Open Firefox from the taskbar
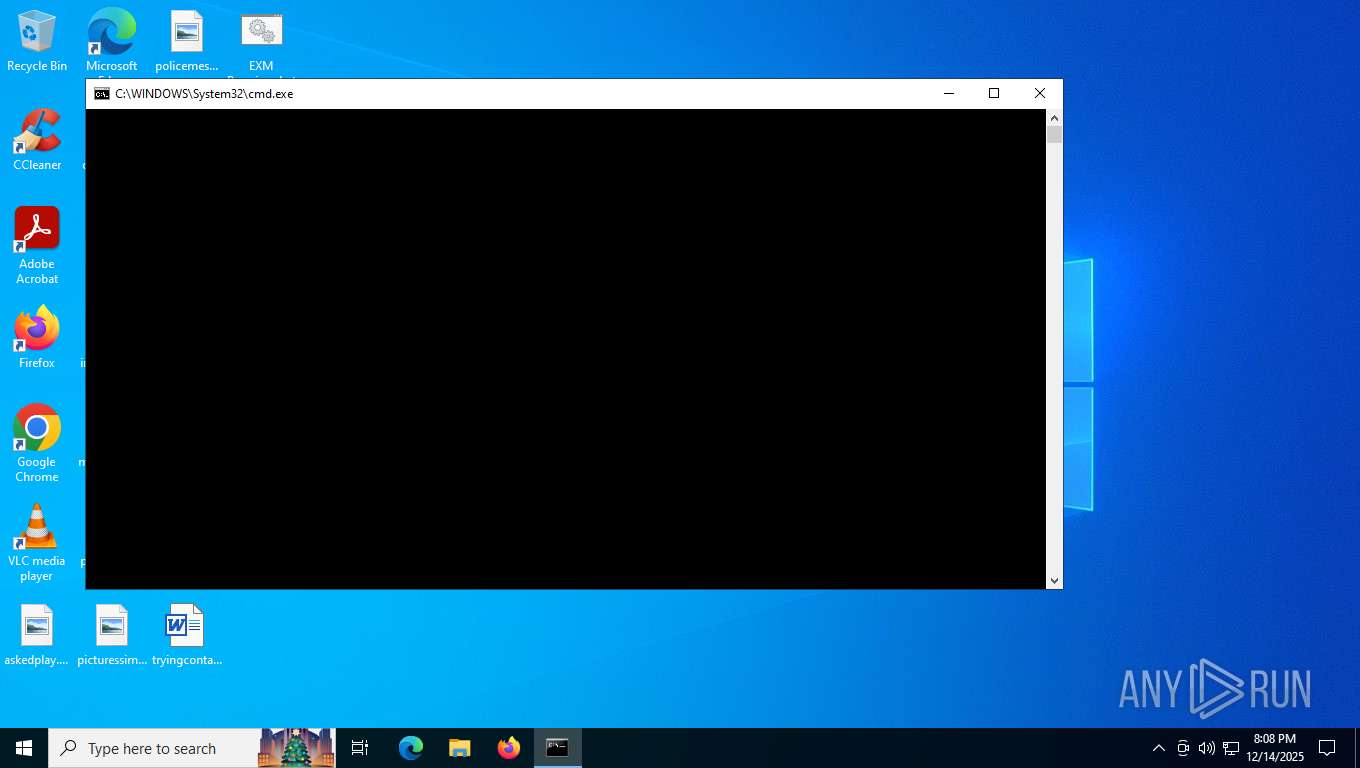The image size is (1360, 768). tap(509, 748)
